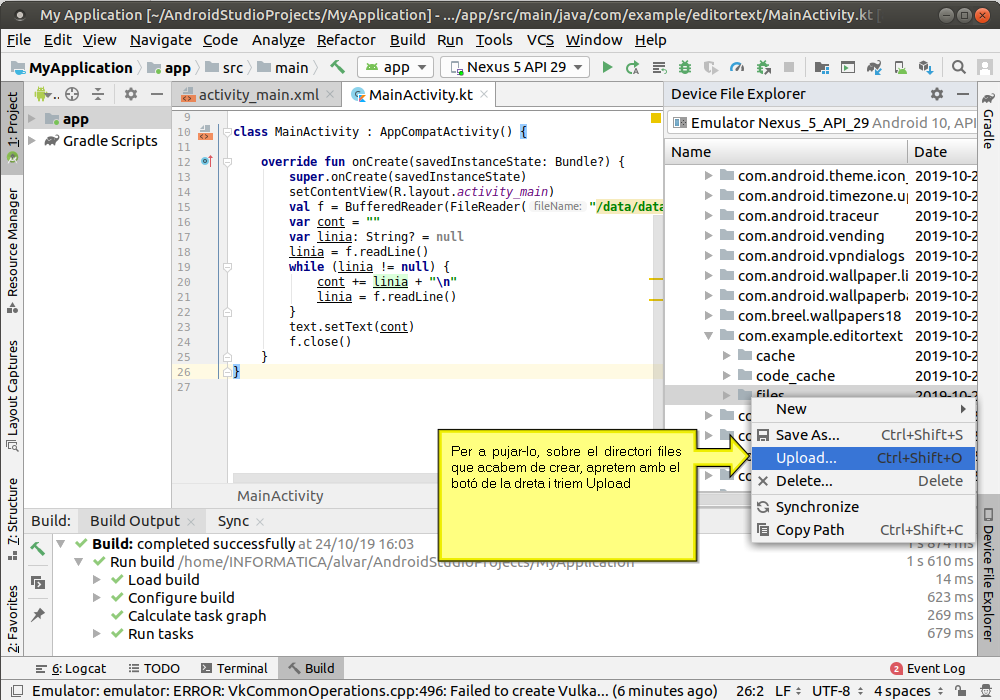Click the inspector face icon in status bar

(986, 690)
